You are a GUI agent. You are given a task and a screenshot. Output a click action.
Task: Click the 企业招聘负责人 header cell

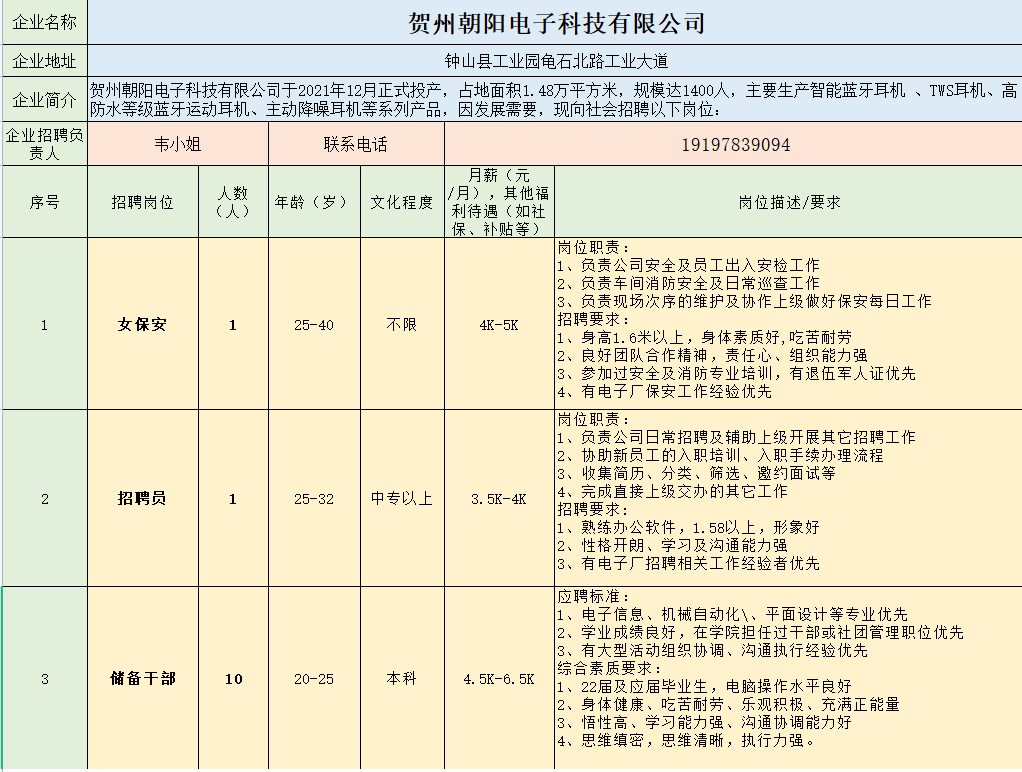44,144
